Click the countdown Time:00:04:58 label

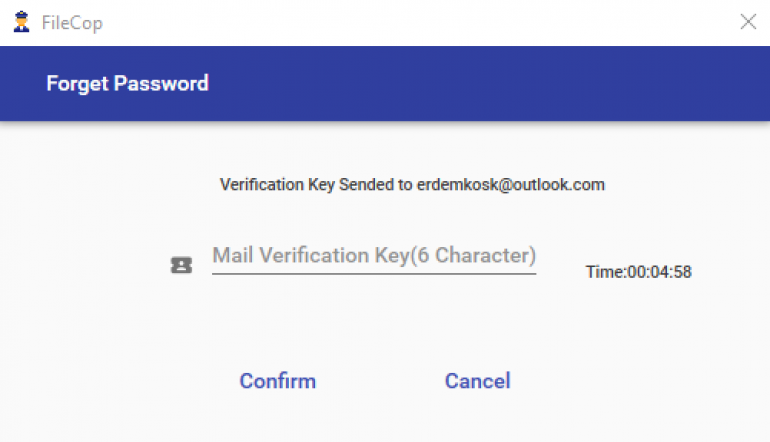tap(638, 272)
